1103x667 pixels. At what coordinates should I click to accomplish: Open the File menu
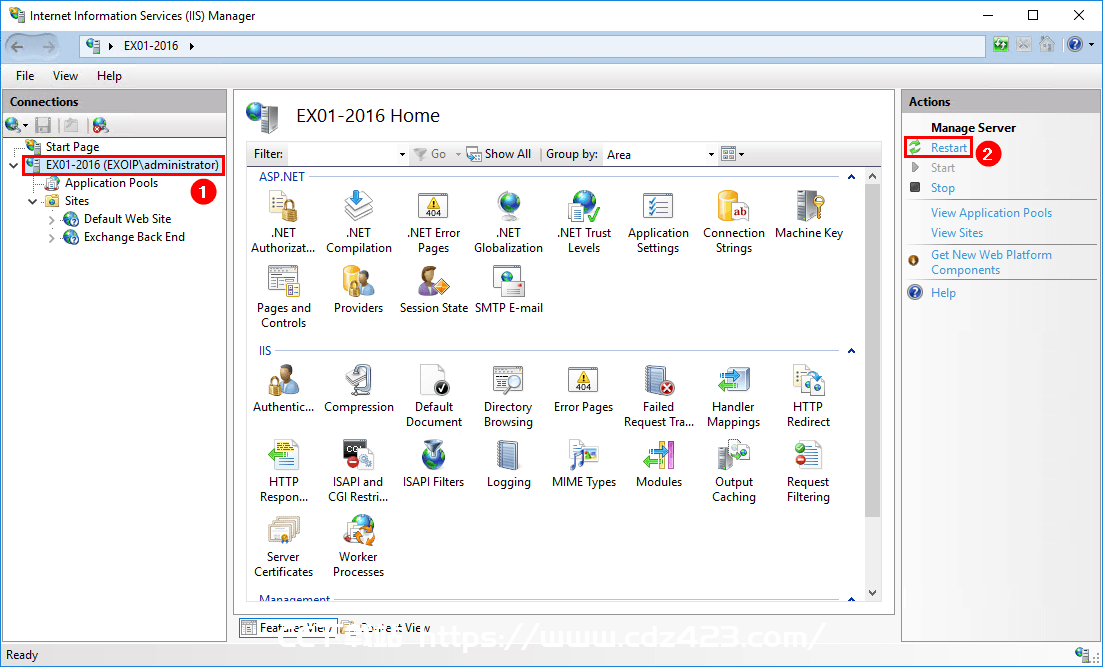[x=25, y=76]
